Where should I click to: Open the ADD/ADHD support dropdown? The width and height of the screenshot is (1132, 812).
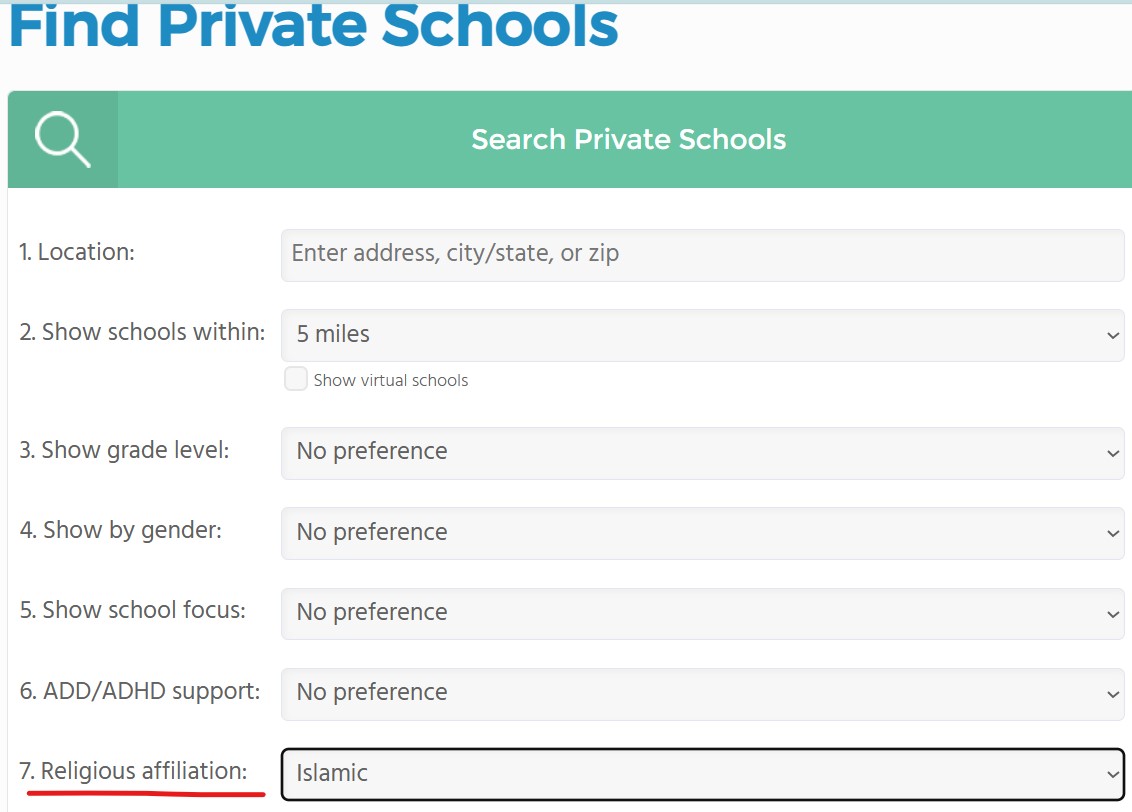coord(702,693)
